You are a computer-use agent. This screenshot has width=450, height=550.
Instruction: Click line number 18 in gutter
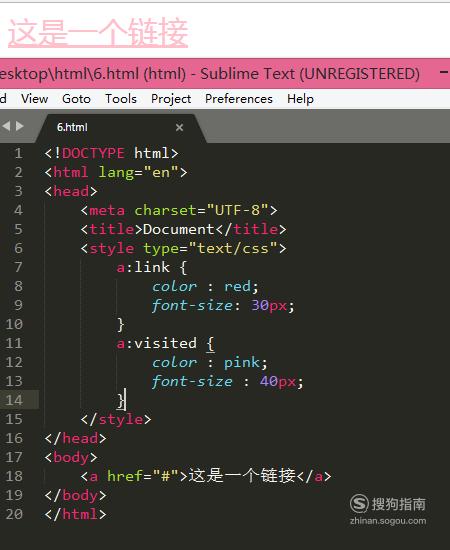(14, 476)
